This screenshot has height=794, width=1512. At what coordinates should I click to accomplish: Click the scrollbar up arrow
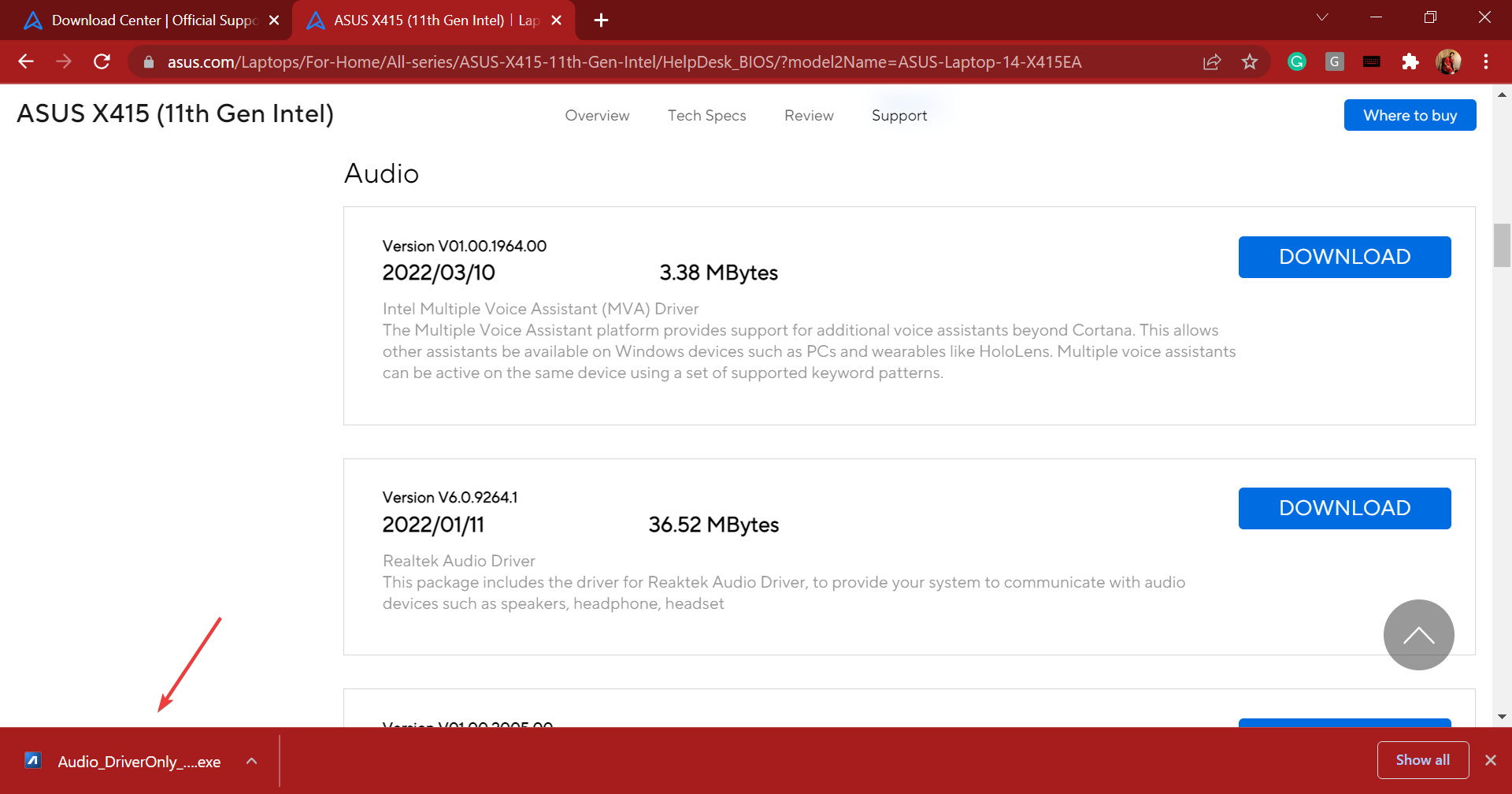[x=1502, y=95]
